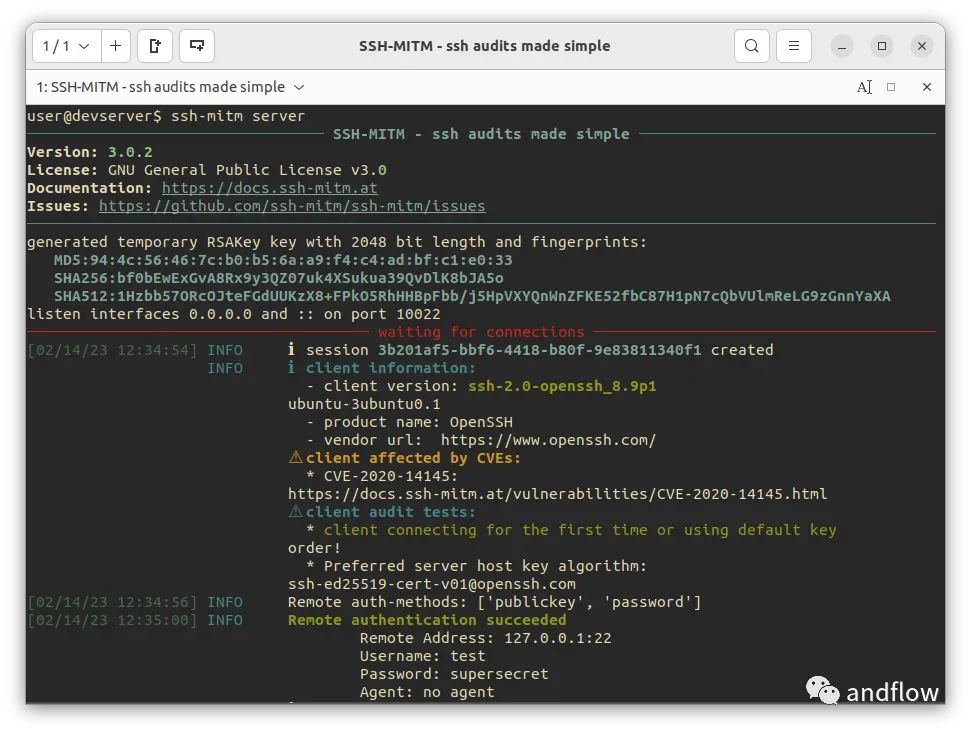
Task: Split the terminal pane vertically
Action: pos(155,46)
